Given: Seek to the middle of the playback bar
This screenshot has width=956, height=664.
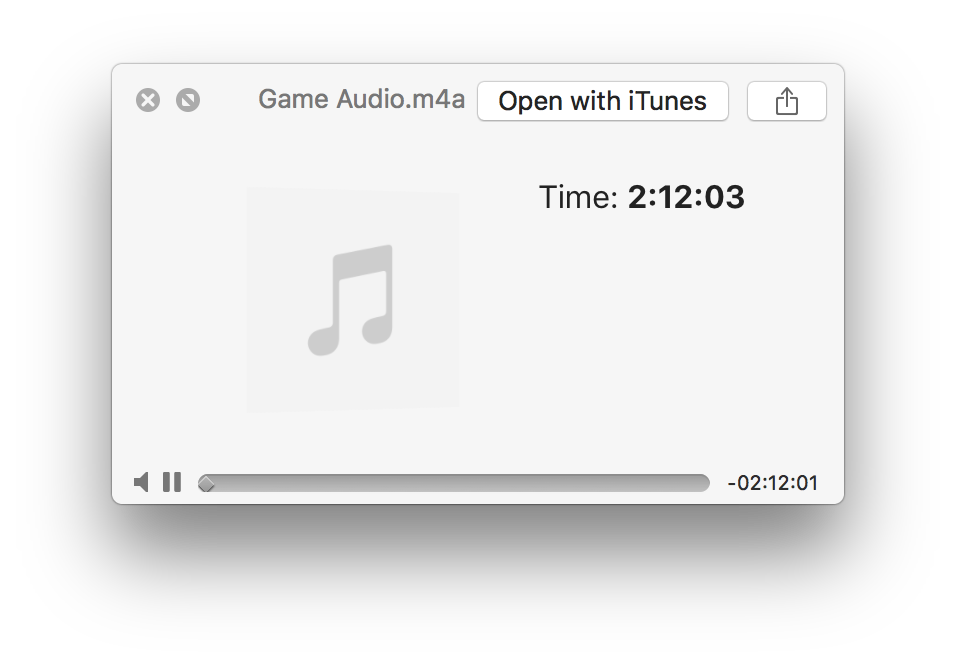Looking at the screenshot, I should click(x=454, y=483).
